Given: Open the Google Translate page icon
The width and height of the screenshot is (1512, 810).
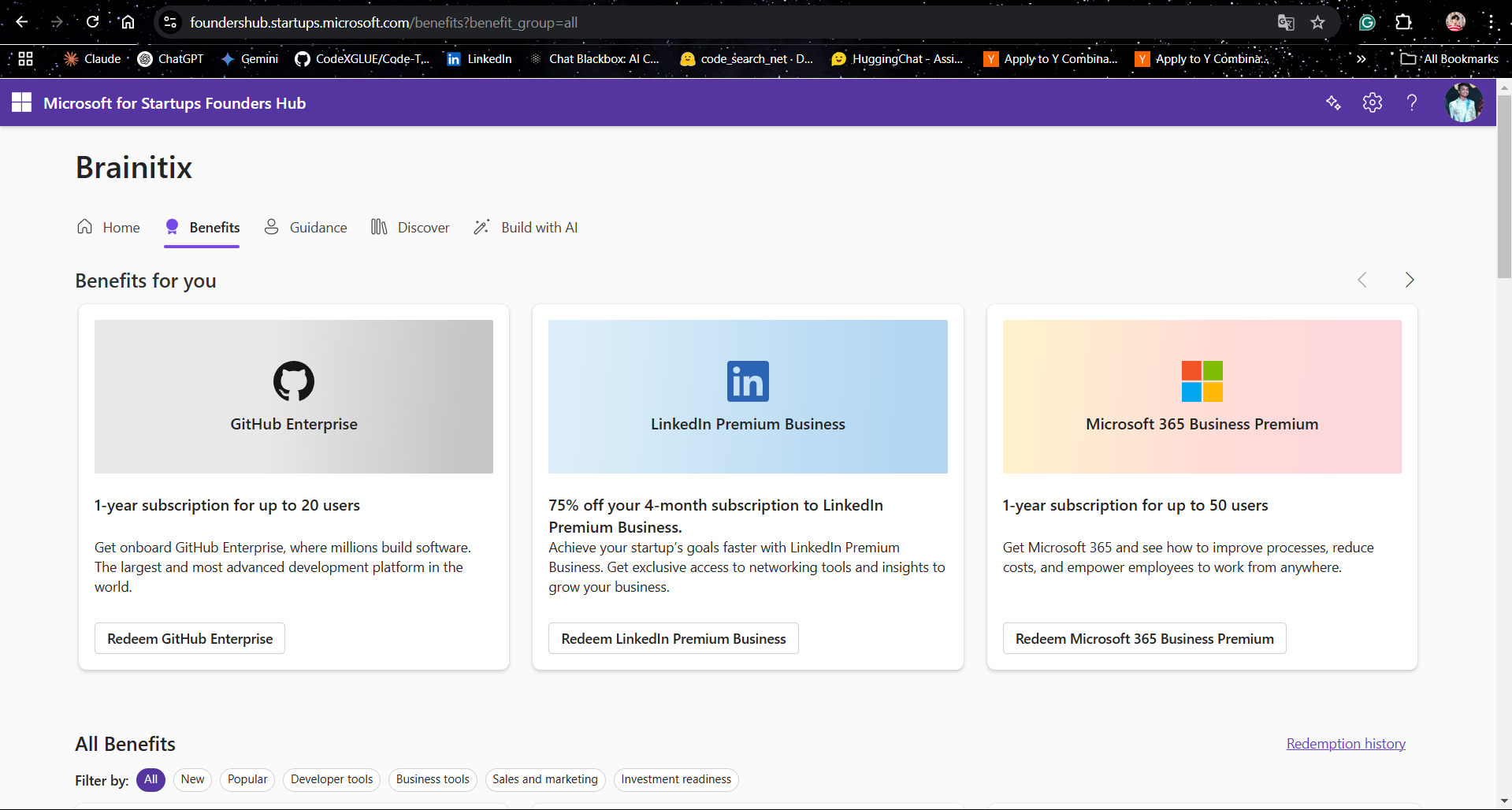Looking at the screenshot, I should tap(1286, 23).
